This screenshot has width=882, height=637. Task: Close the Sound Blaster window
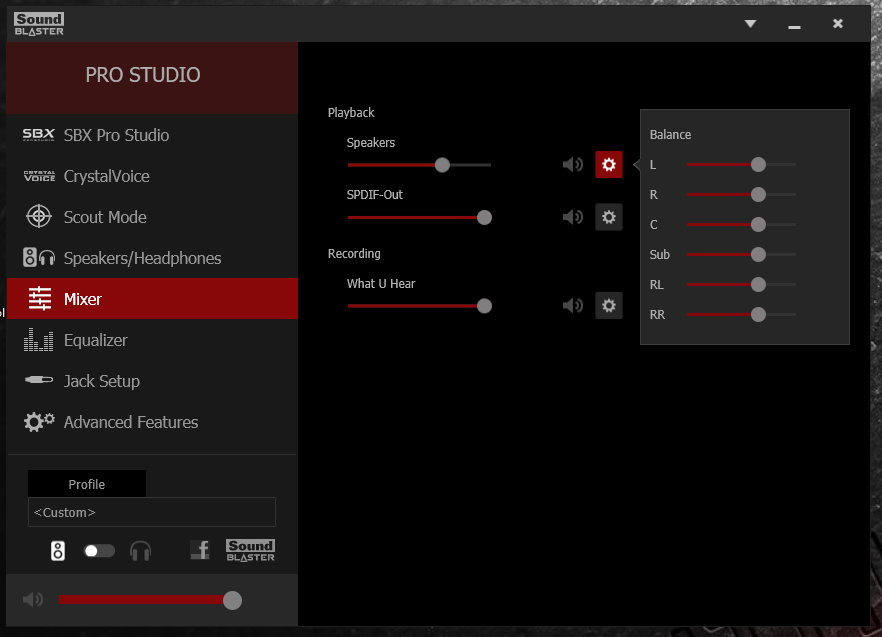838,24
